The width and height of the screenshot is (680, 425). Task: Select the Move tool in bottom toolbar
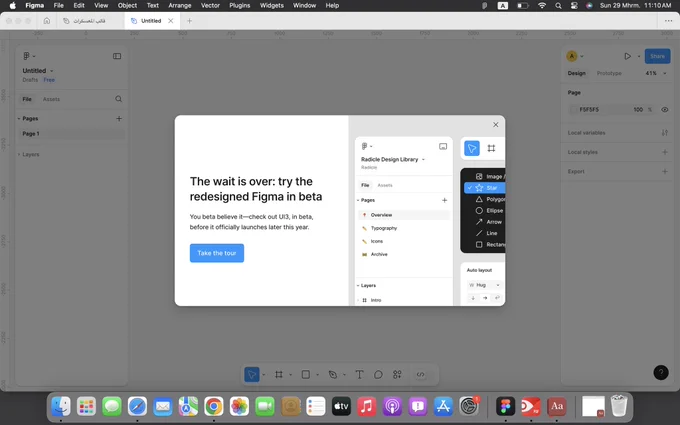[252, 374]
